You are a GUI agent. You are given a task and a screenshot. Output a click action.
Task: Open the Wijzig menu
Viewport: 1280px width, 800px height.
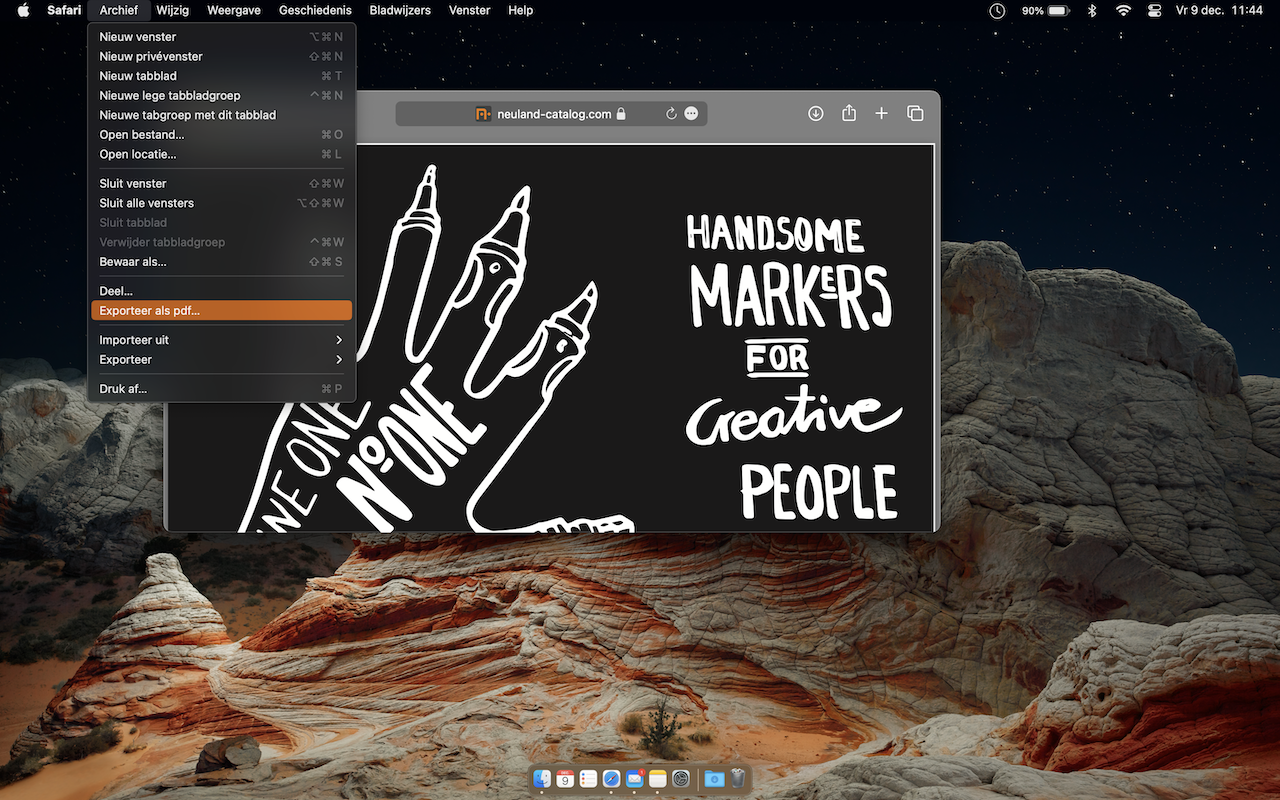tap(172, 10)
